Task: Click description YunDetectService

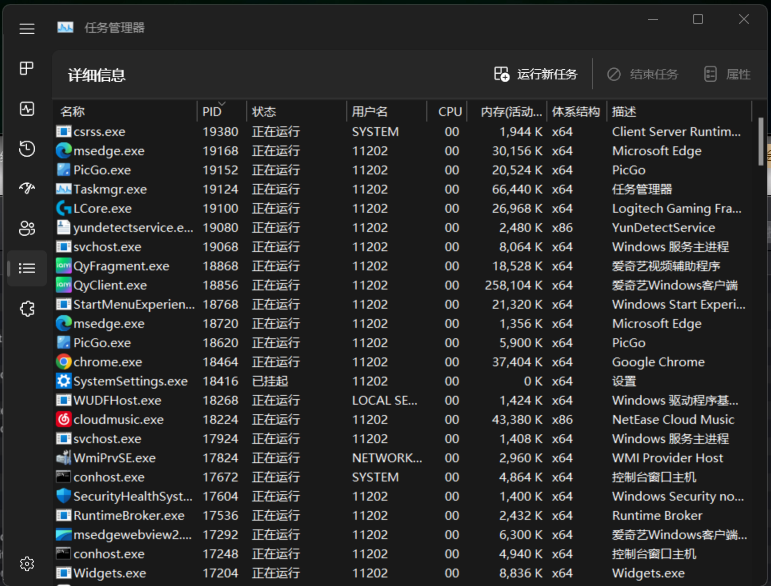Action: (663, 227)
